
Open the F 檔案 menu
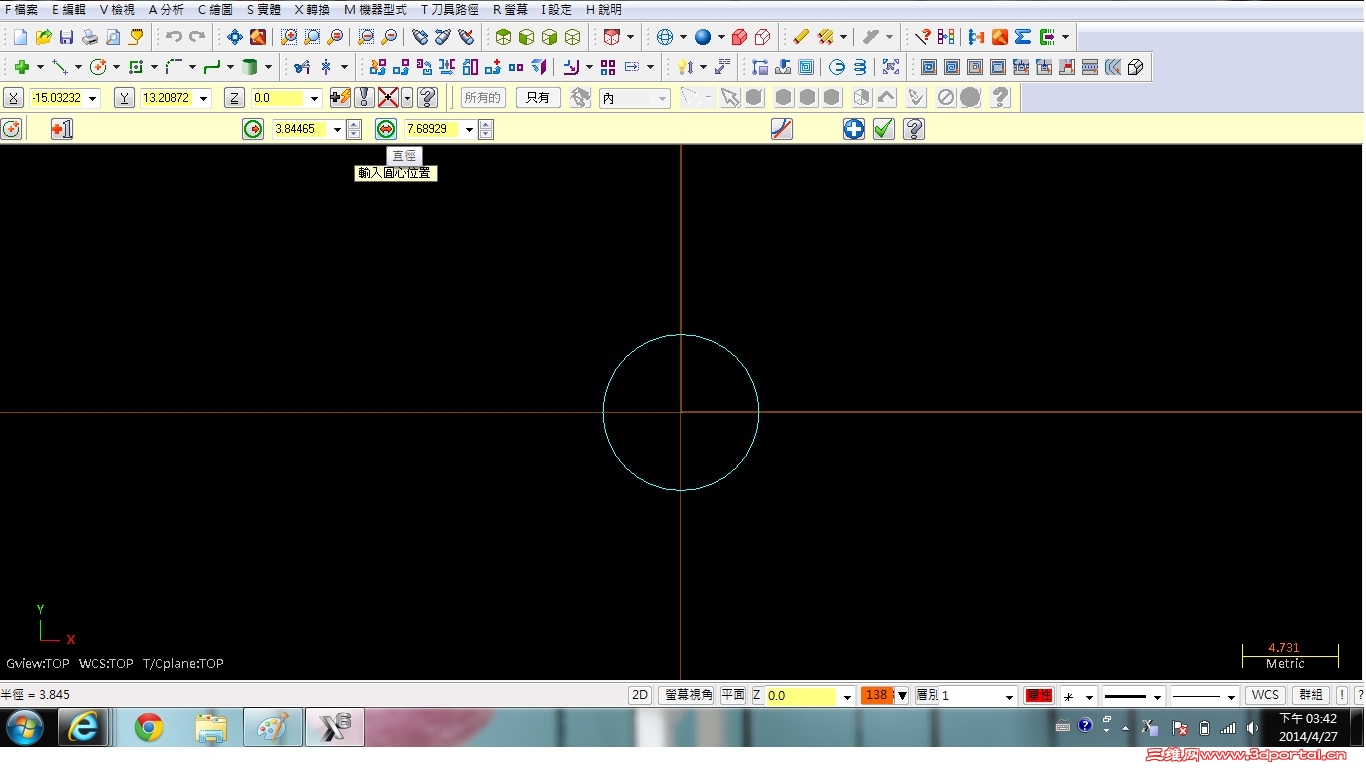pyautogui.click(x=21, y=9)
